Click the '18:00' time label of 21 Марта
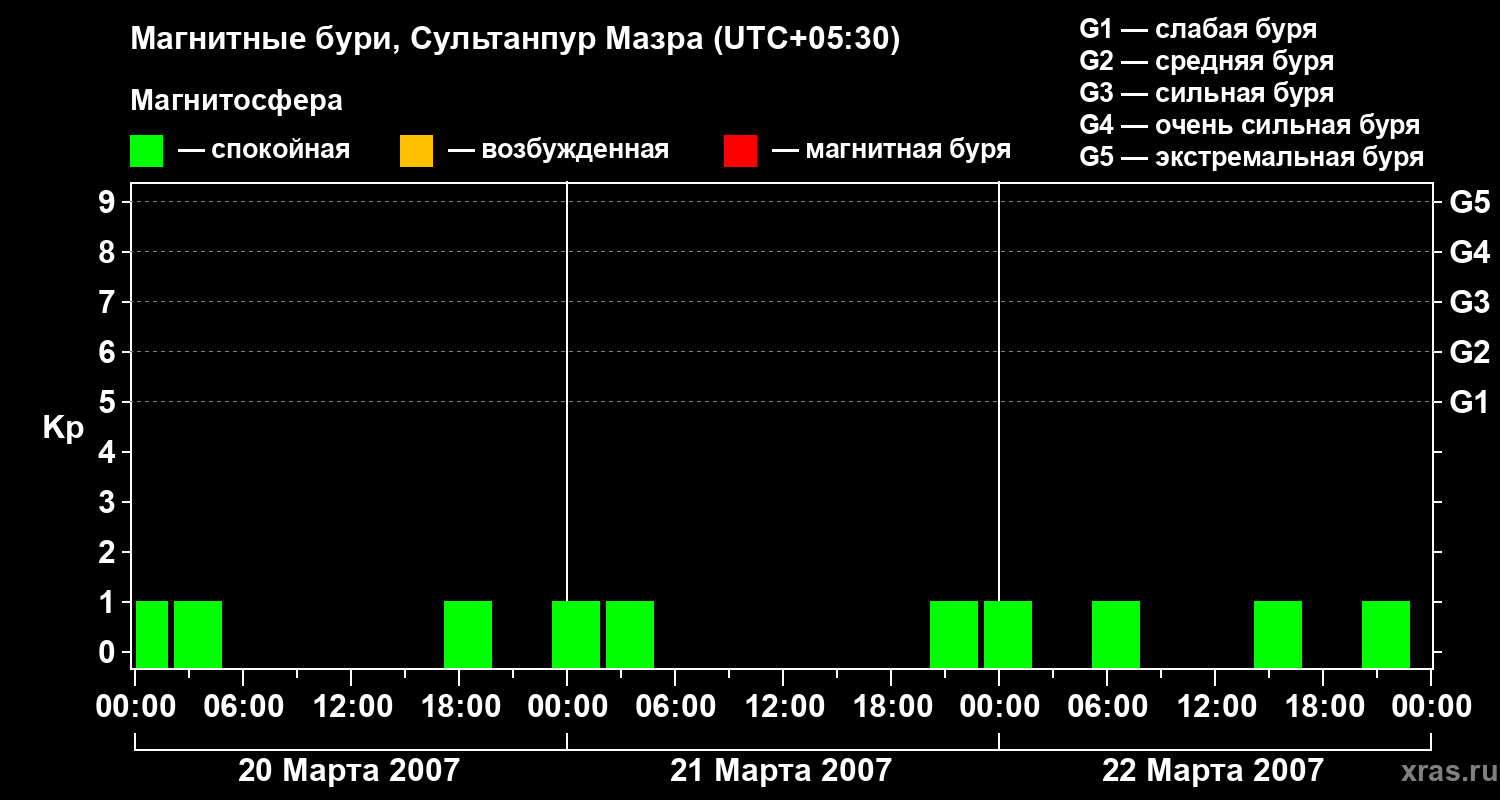The height and width of the screenshot is (800, 1500). pos(891,707)
